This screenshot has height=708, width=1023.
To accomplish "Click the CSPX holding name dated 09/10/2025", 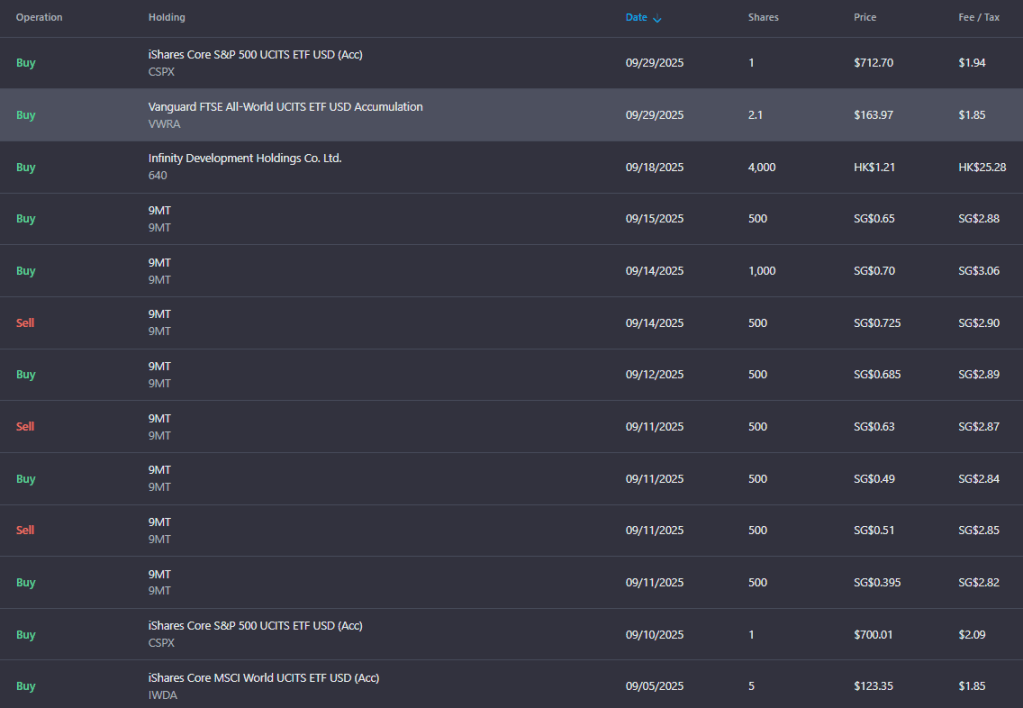I will click(x=255, y=626).
